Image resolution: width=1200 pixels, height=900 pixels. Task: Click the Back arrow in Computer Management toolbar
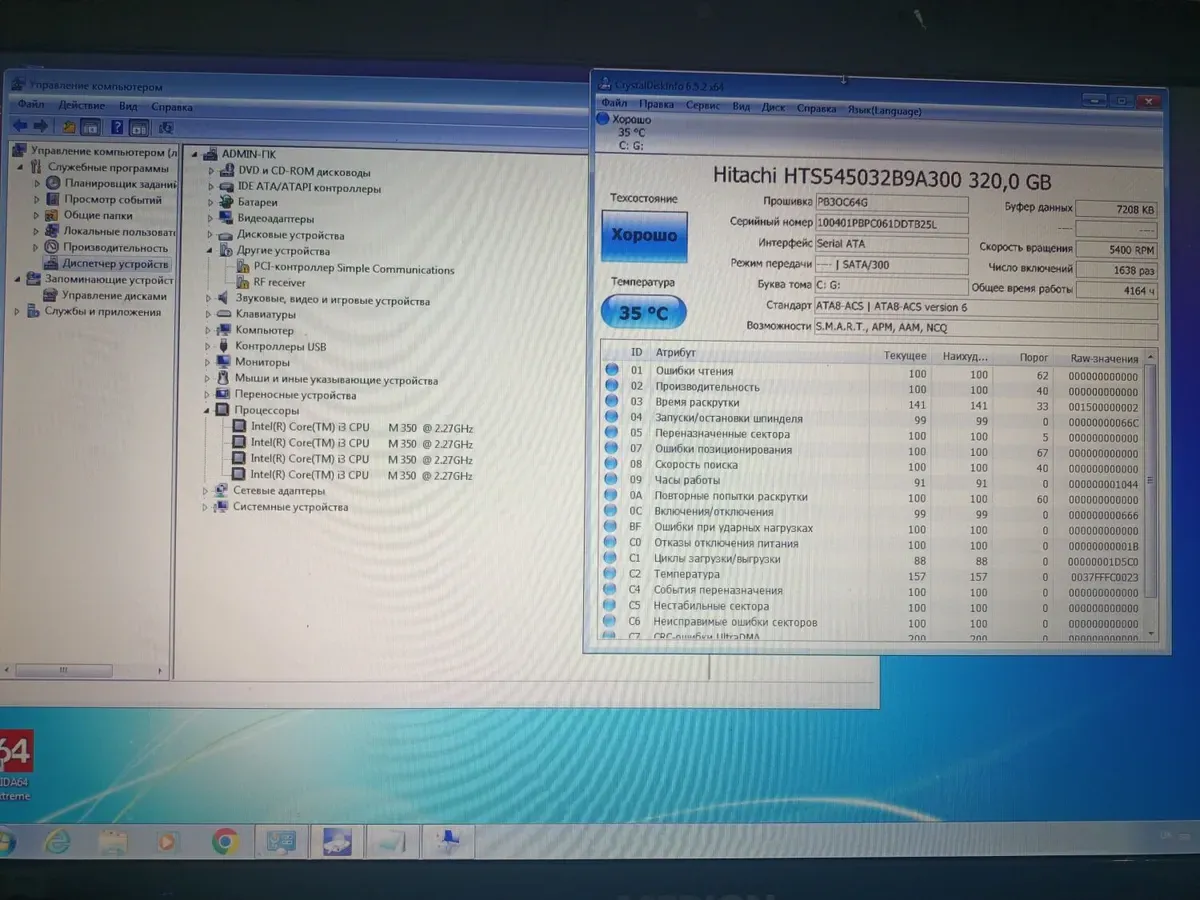[19, 126]
